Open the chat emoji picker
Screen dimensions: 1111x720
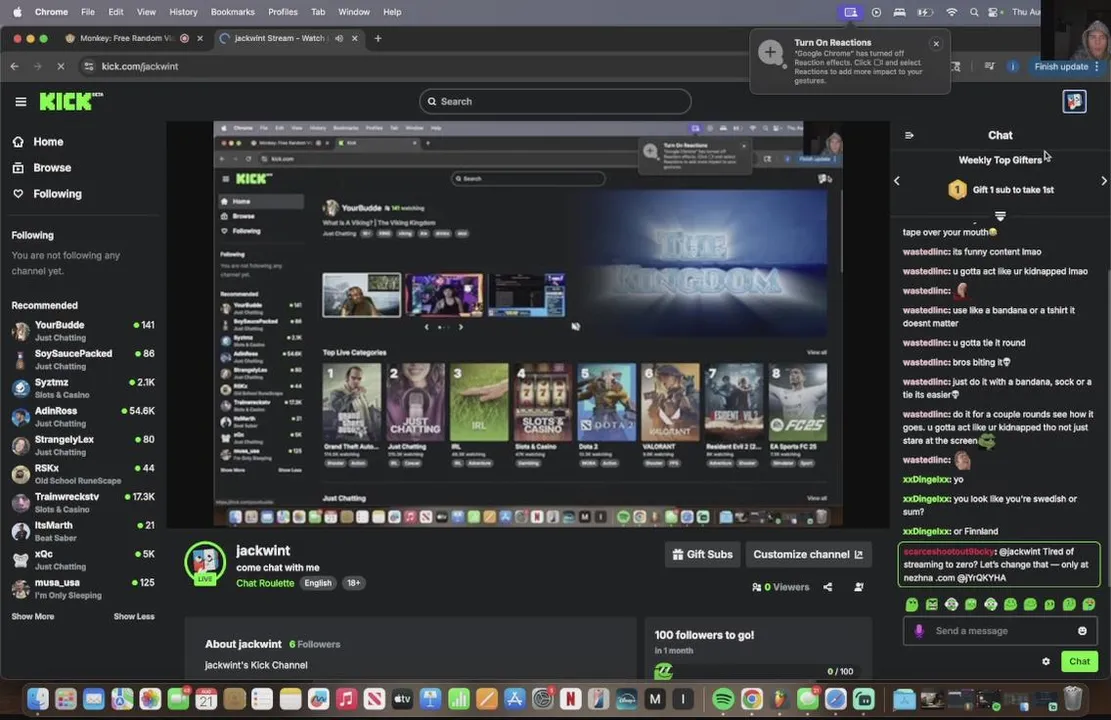coord(1082,631)
